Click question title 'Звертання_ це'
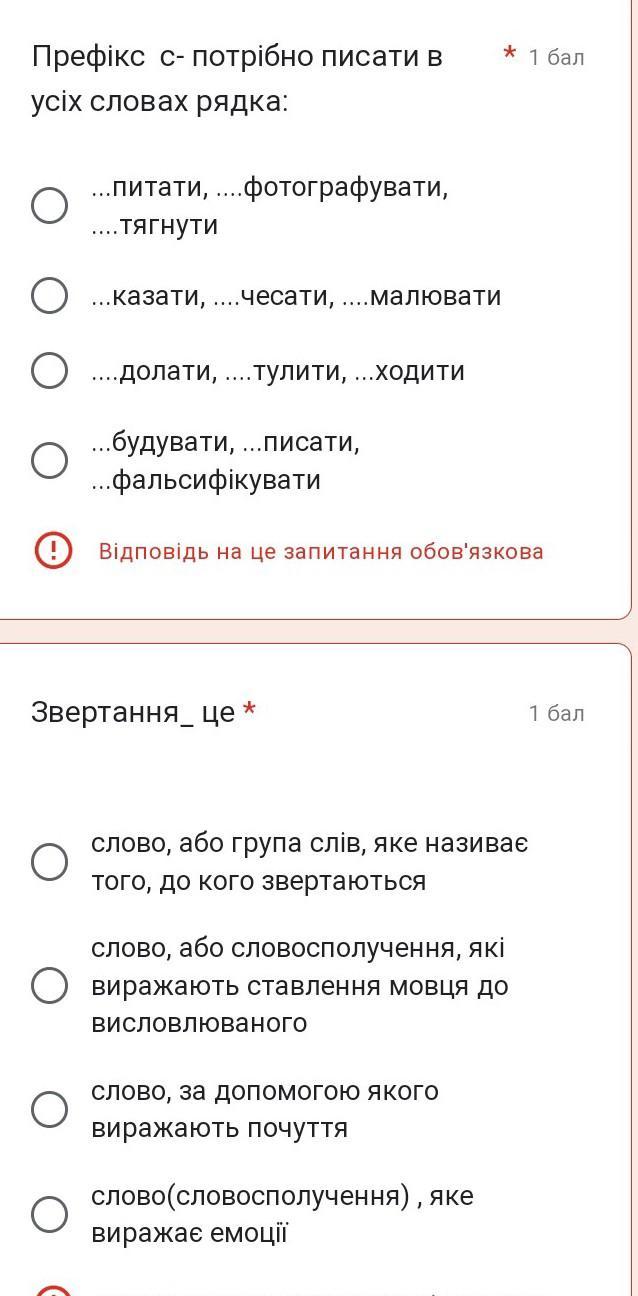 133,712
